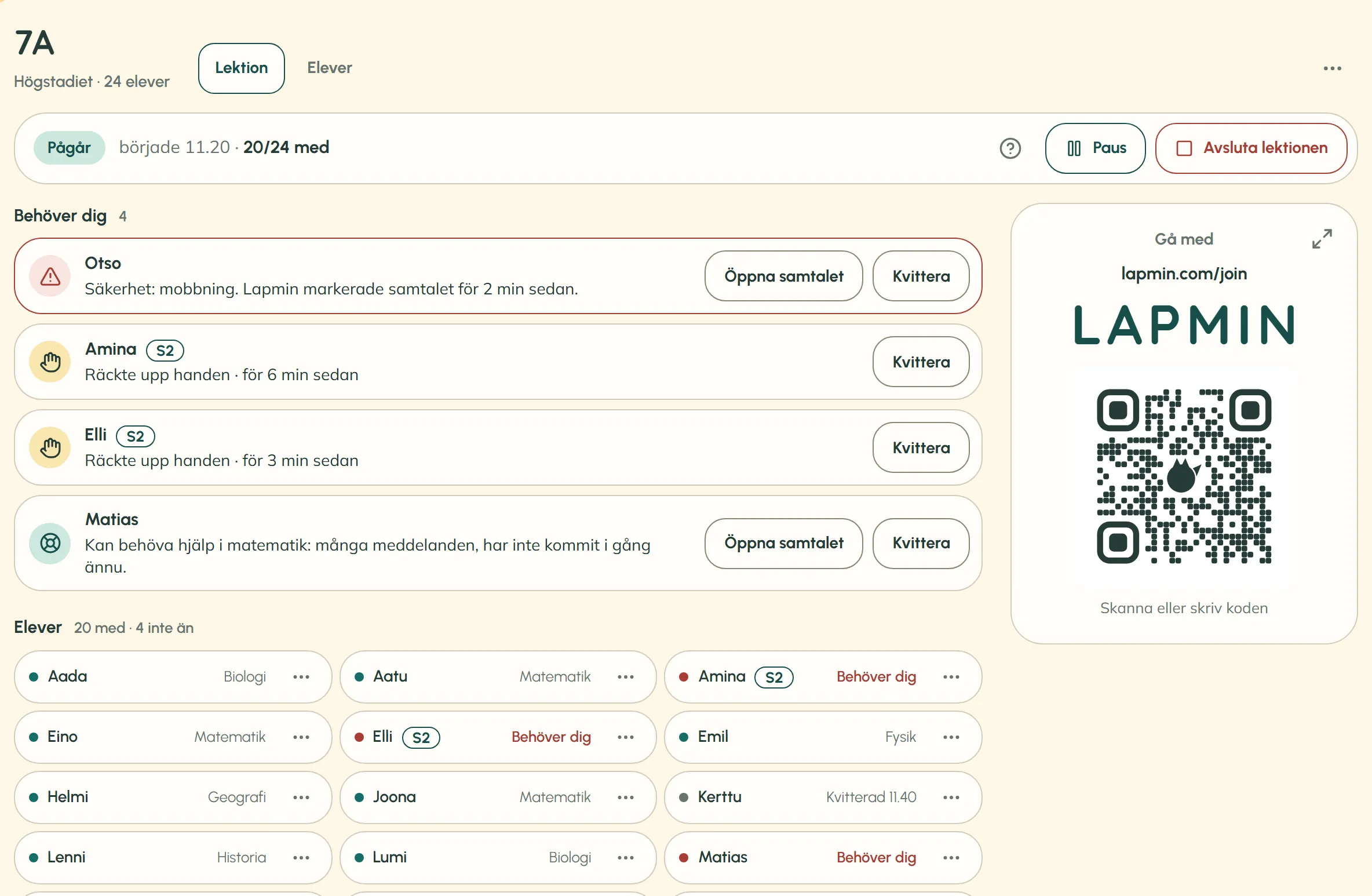Screen dimensions: 1372x896
Task: Click Helmi's Geografi subject label
Action: 237,797
